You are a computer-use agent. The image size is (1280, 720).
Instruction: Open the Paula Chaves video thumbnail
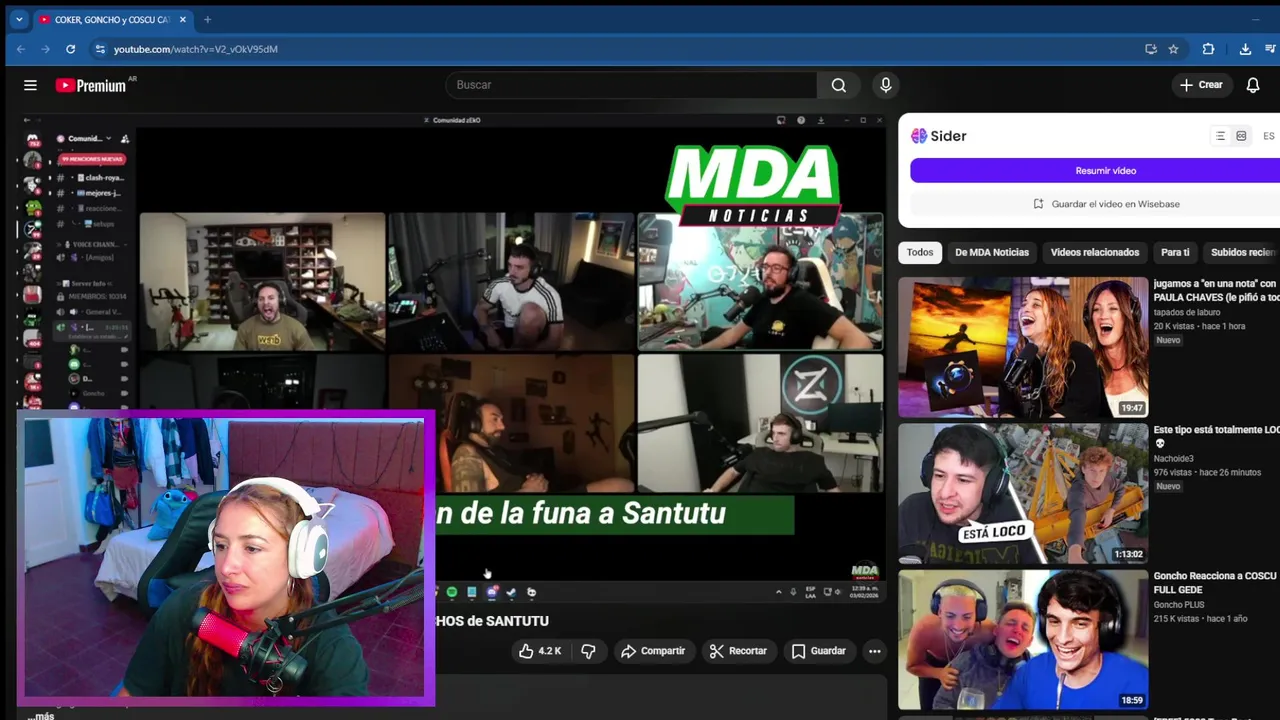tap(1023, 347)
